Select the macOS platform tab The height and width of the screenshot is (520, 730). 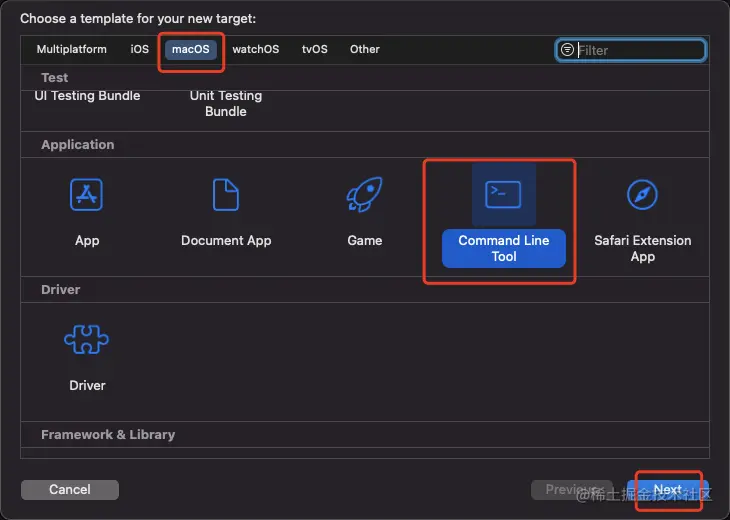tap(191, 49)
